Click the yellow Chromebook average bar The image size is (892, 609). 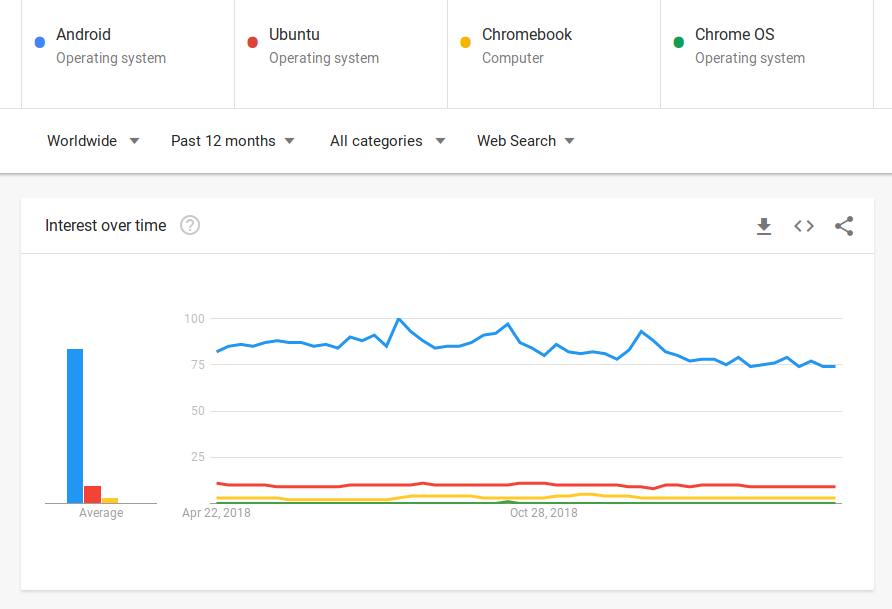point(108,499)
